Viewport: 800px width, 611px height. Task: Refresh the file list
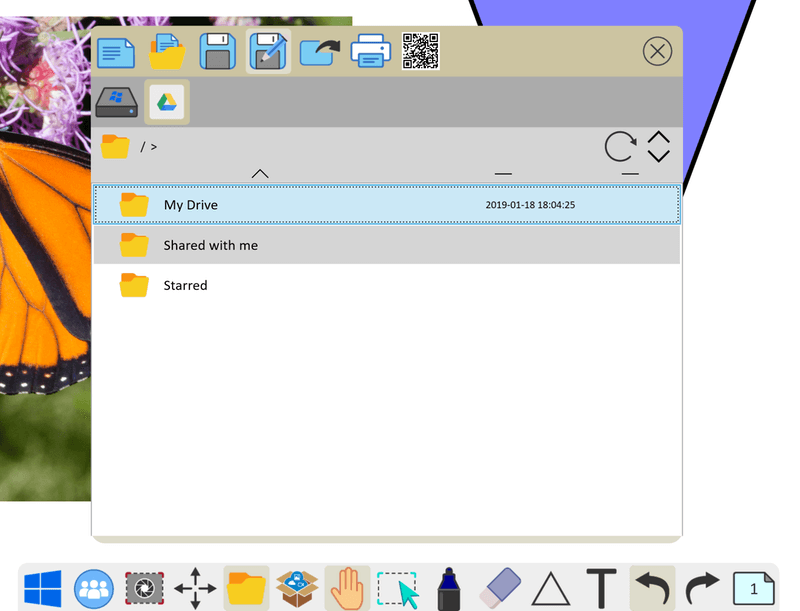tap(620, 147)
